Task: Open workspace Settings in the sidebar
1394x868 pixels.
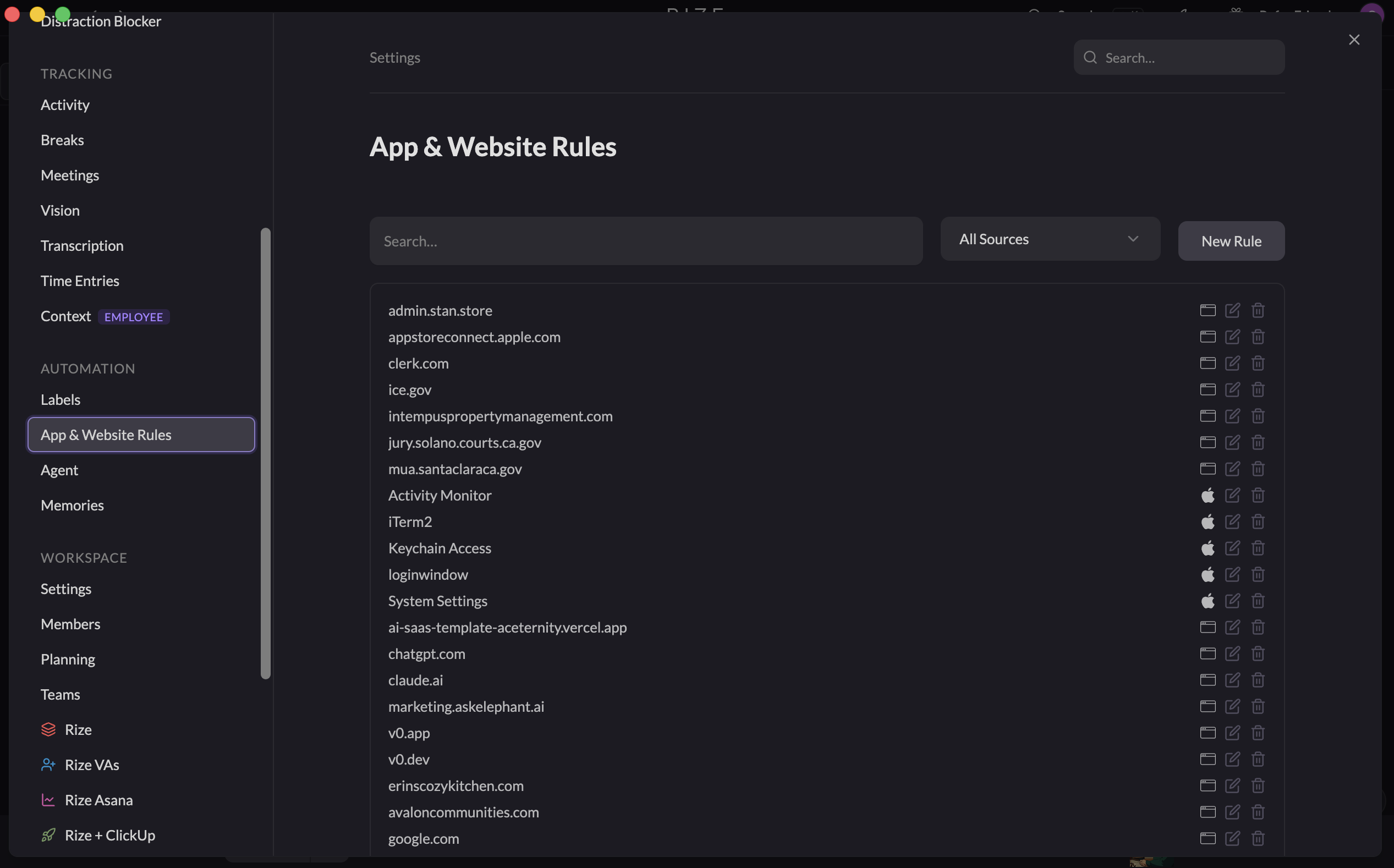Action: point(65,590)
